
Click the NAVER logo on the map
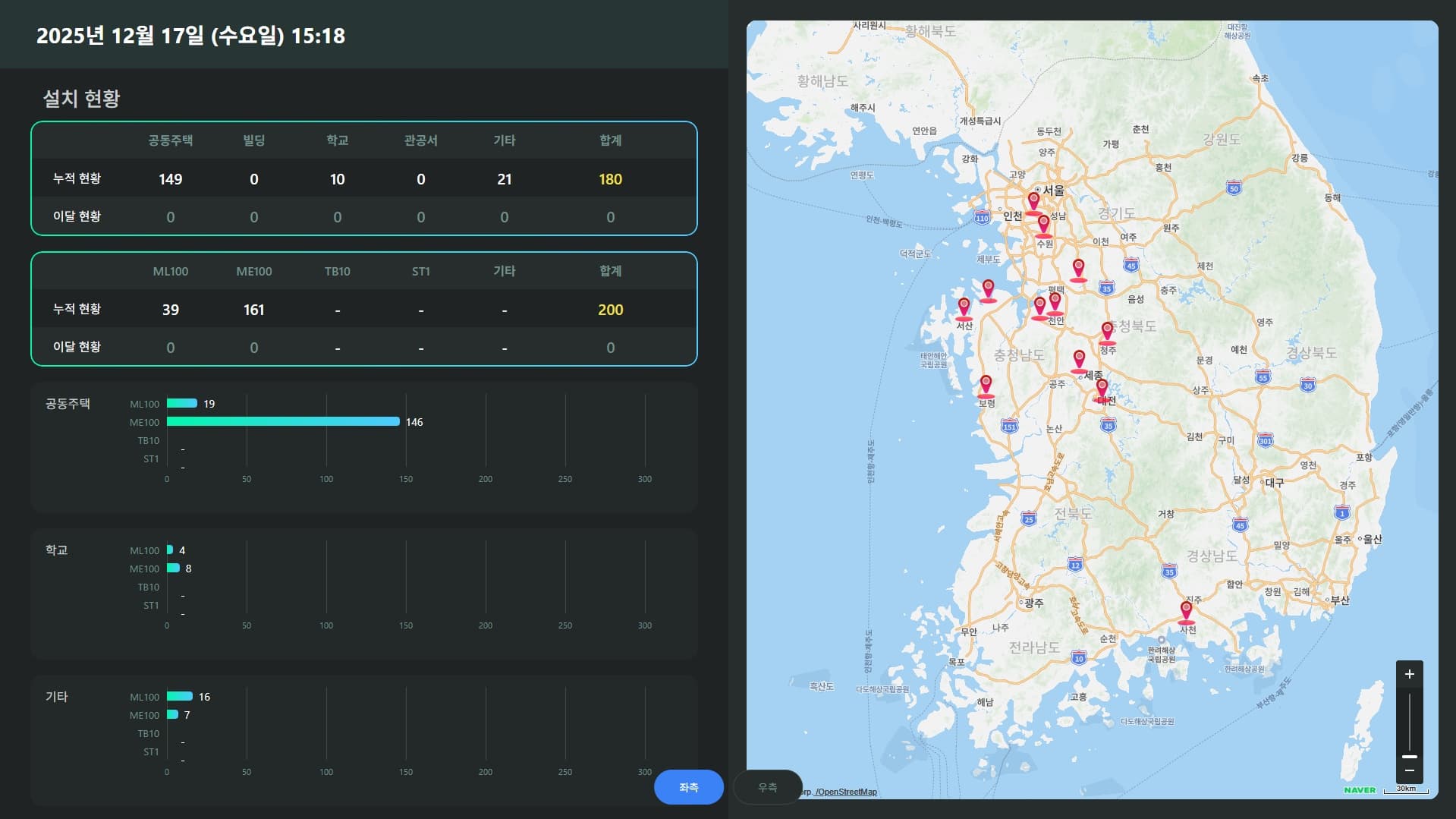tap(1359, 790)
